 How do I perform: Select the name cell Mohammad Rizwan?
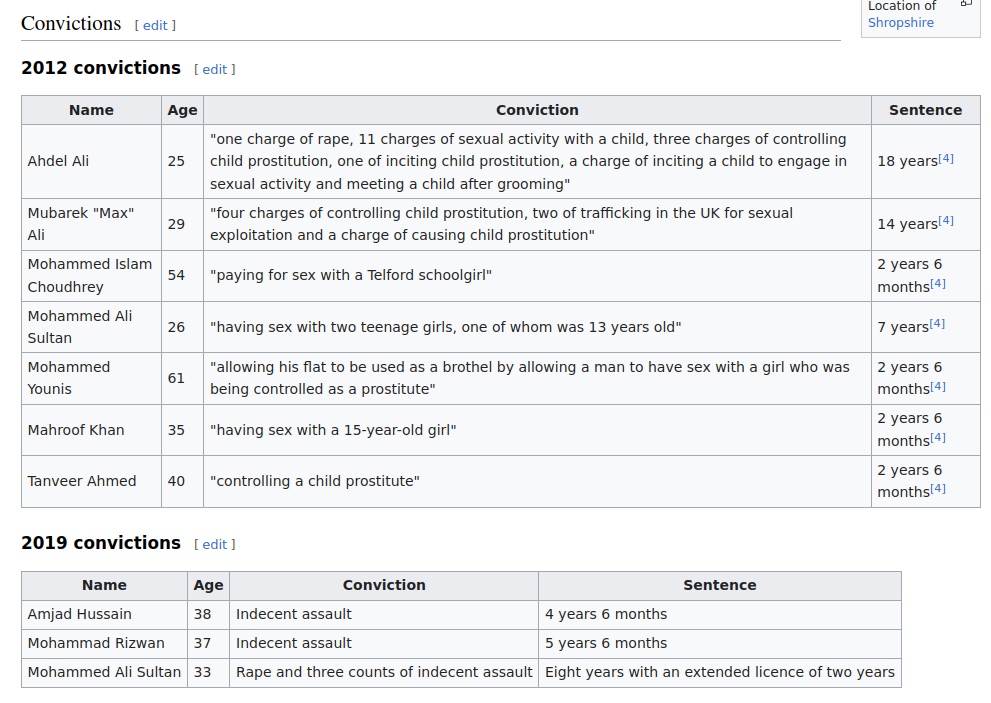(104, 644)
